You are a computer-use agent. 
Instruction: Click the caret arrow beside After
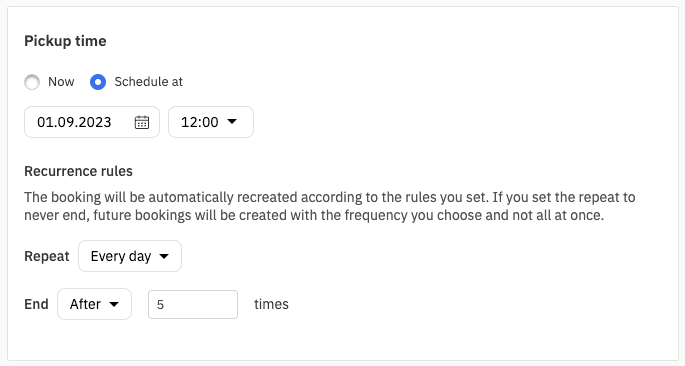click(x=114, y=304)
